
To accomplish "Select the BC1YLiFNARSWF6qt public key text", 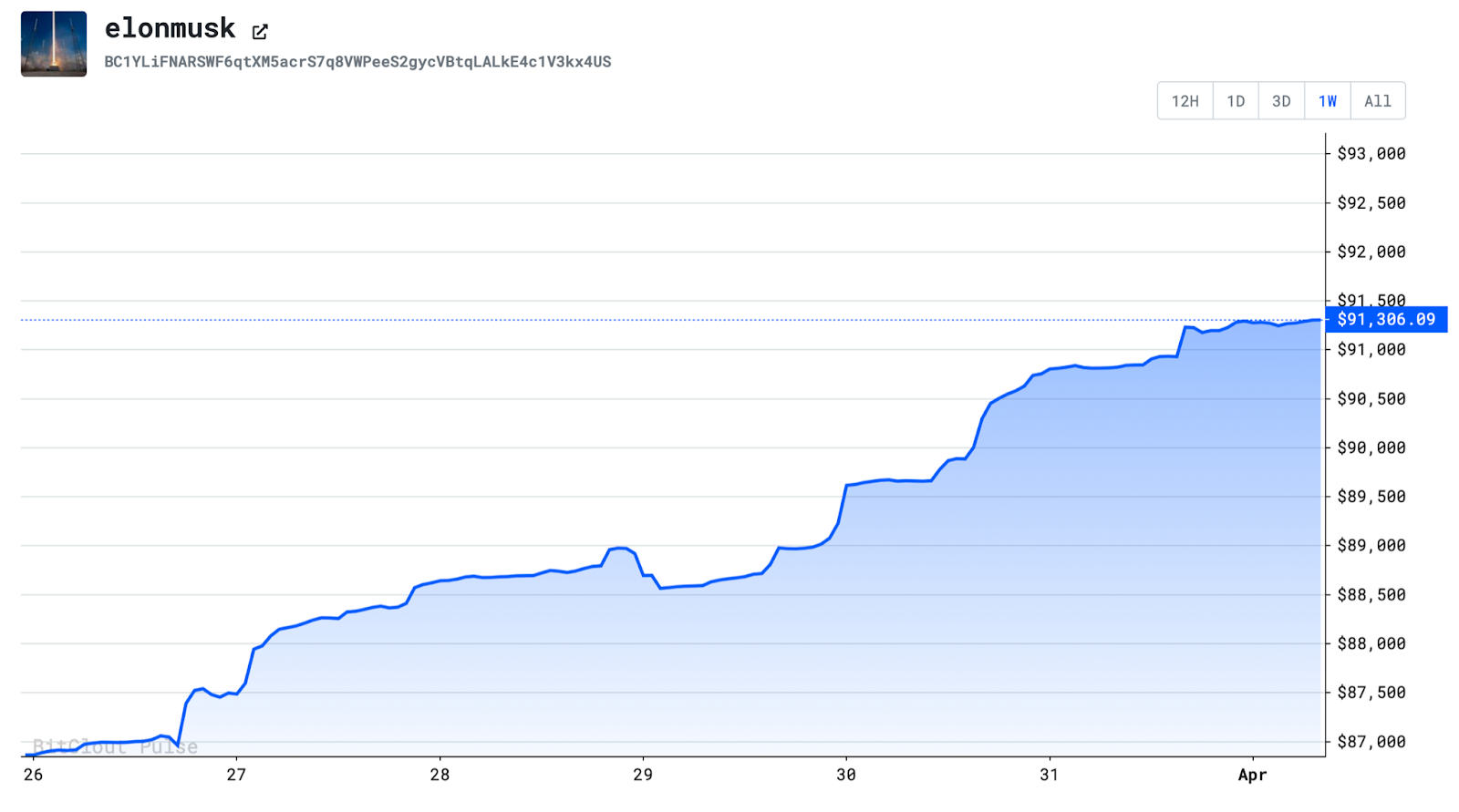I will 357,62.
